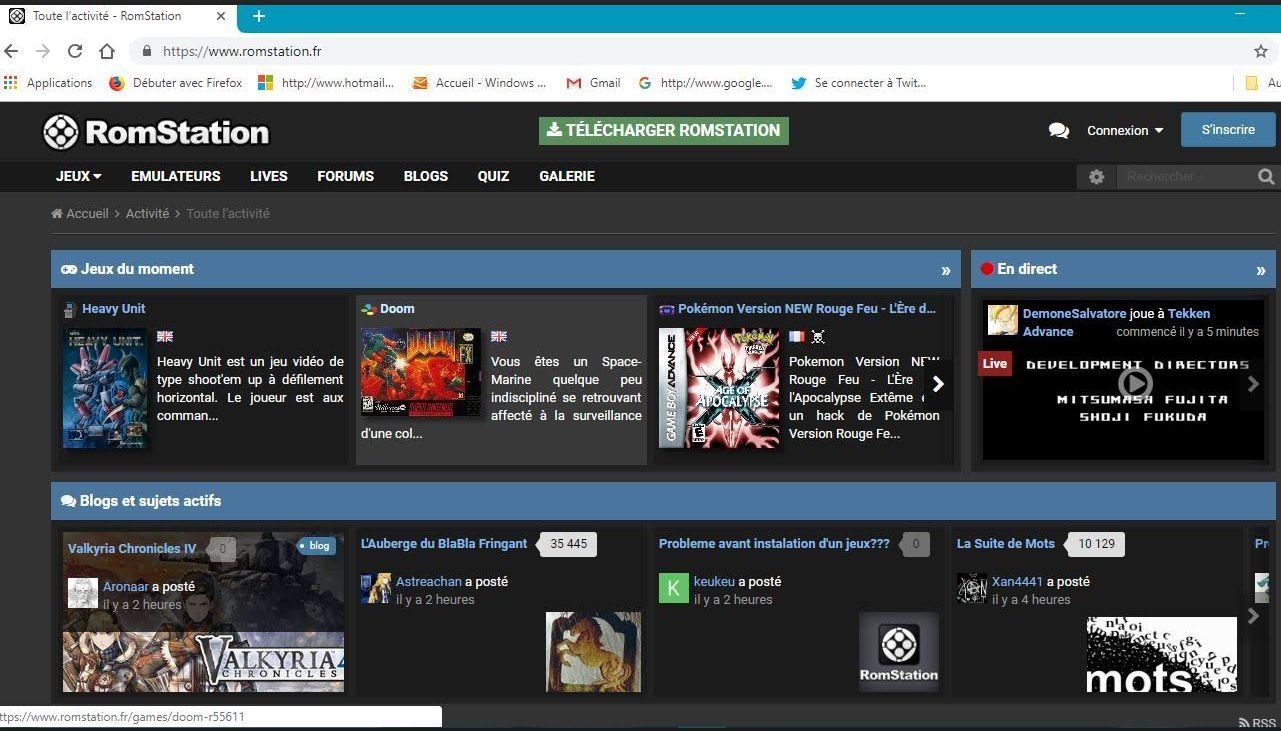1281x731 pixels.
Task: Open the QUIZ section
Action: [494, 176]
